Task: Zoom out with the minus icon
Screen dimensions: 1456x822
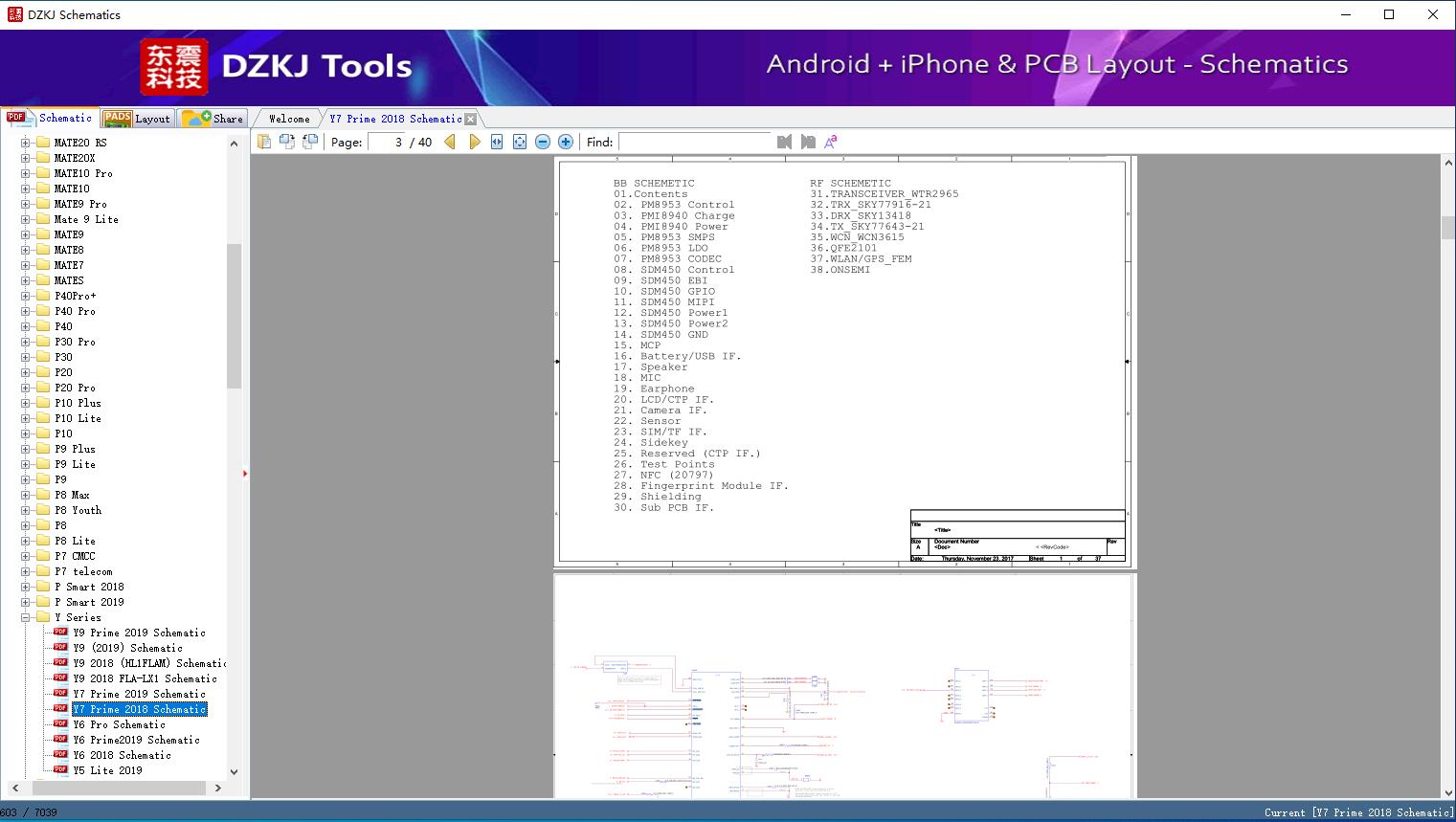Action: pyautogui.click(x=543, y=142)
